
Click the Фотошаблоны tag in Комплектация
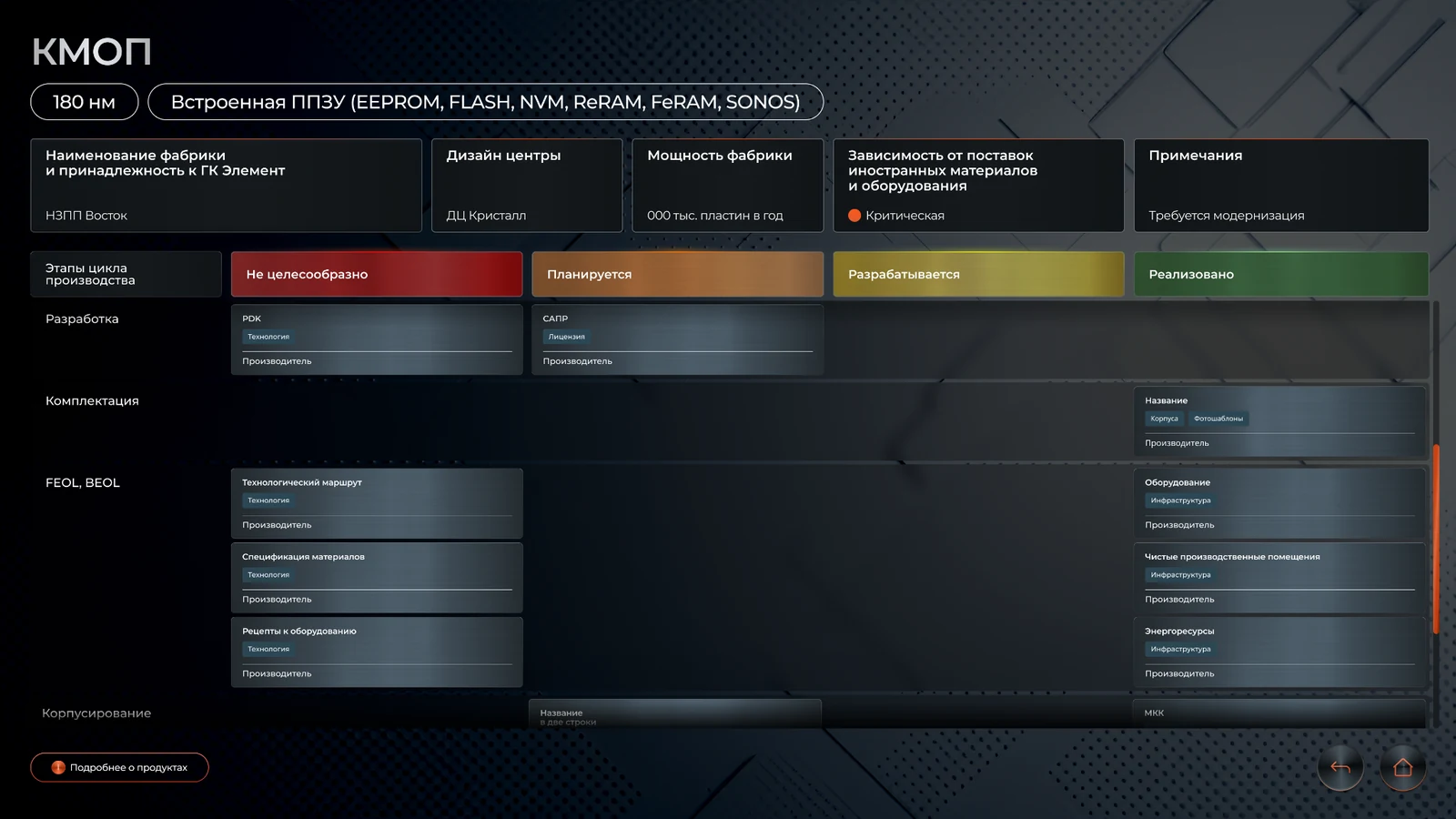click(x=1218, y=419)
